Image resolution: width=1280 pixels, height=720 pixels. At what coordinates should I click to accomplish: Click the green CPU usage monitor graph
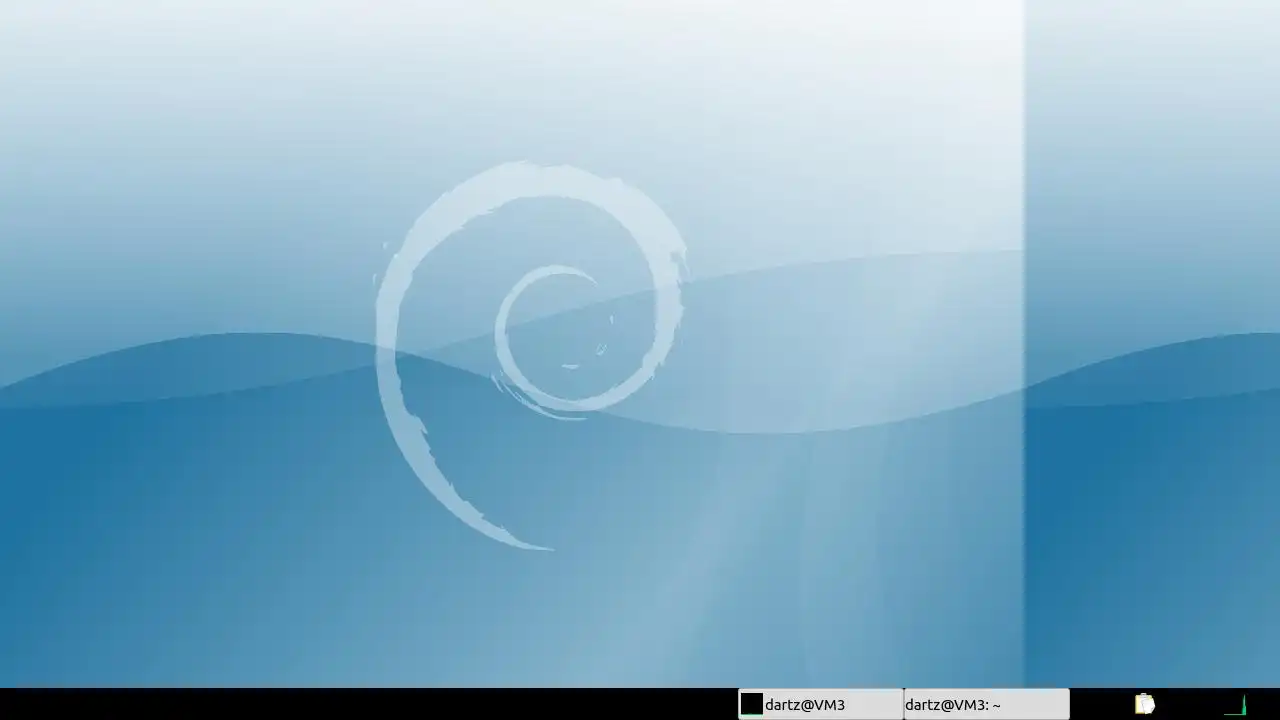coord(1236,705)
